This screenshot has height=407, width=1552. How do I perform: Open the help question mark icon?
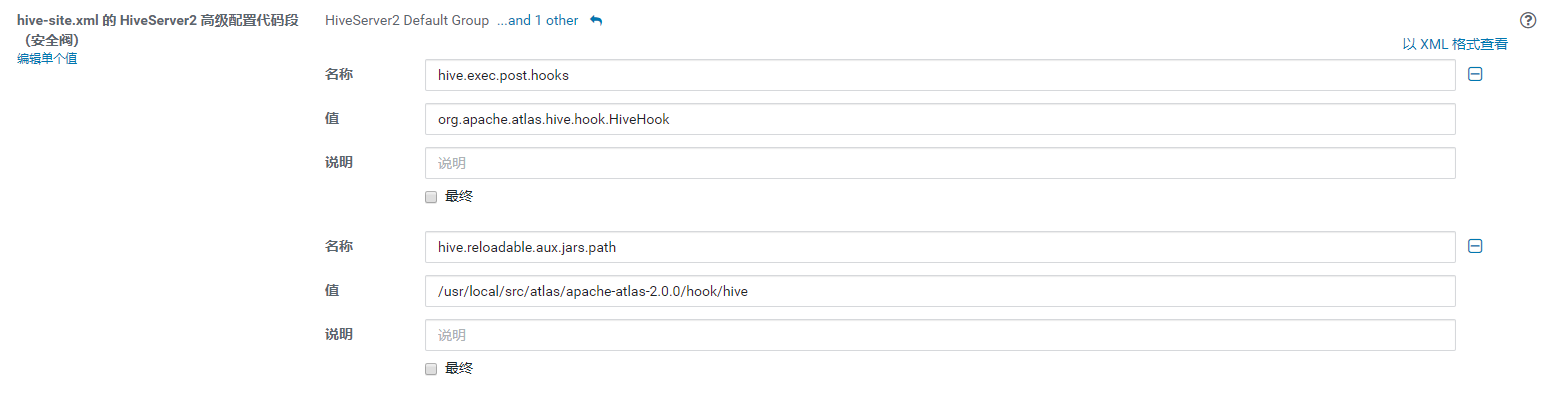1527,20
